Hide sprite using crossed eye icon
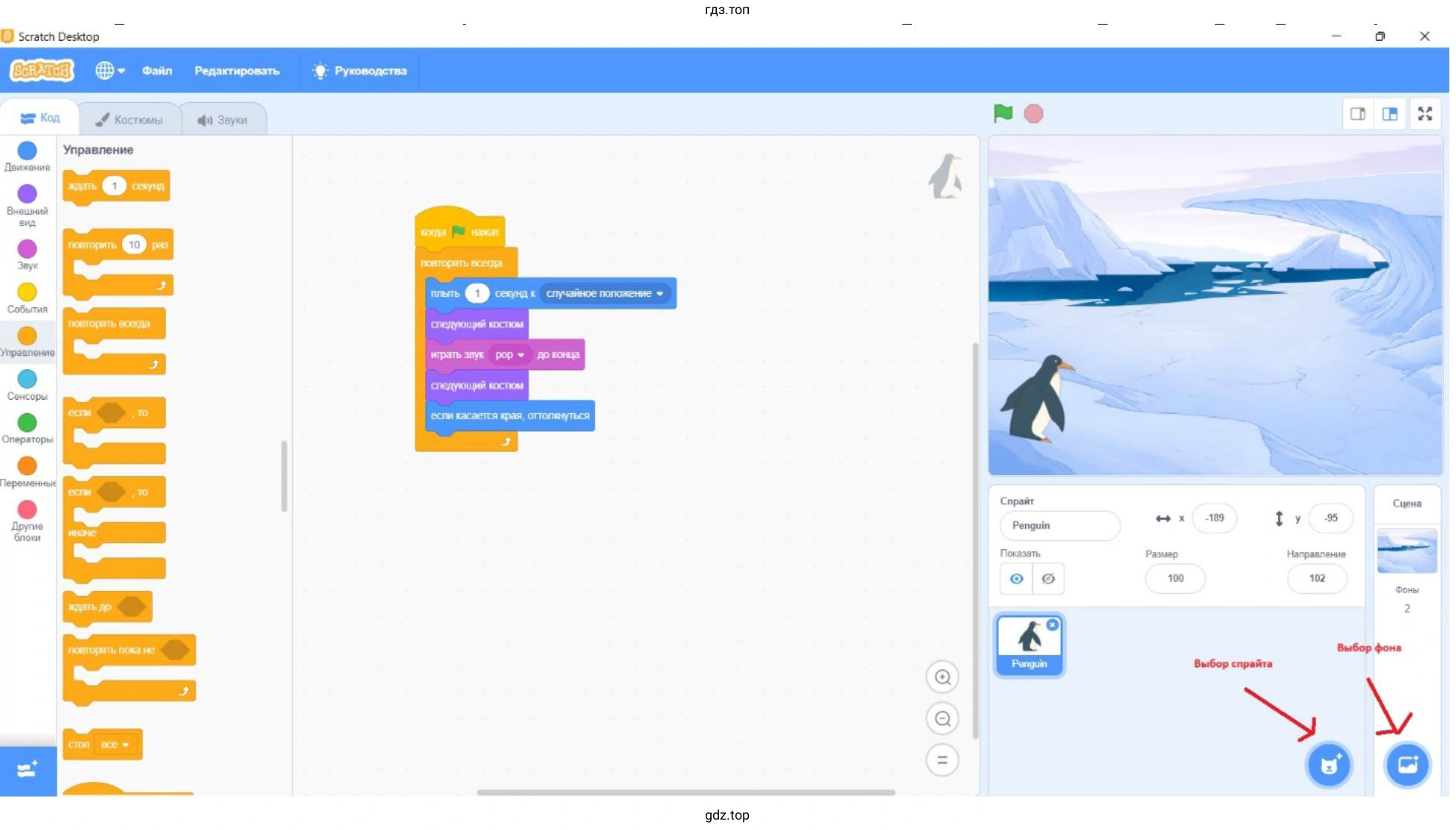Viewport: 1456px width, 830px height. coord(1047,578)
